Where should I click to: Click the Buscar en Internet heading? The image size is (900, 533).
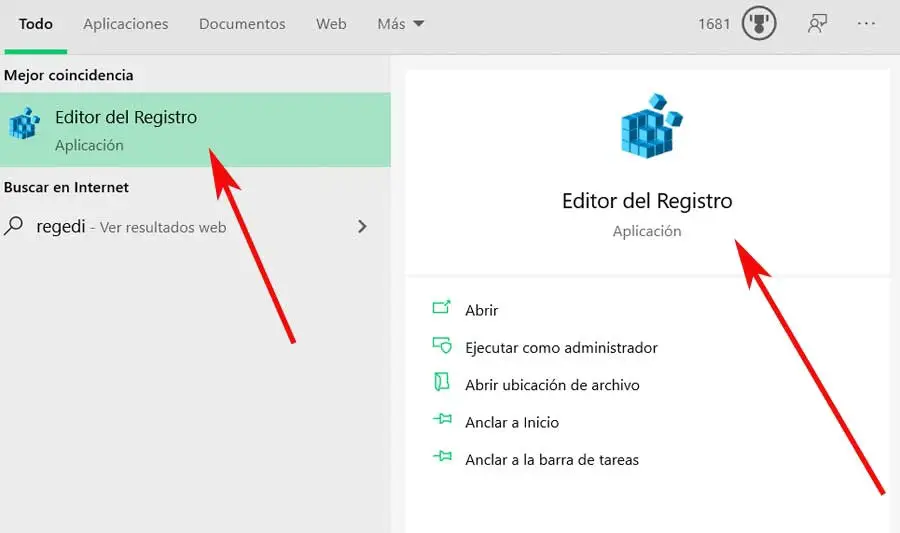click(66, 187)
